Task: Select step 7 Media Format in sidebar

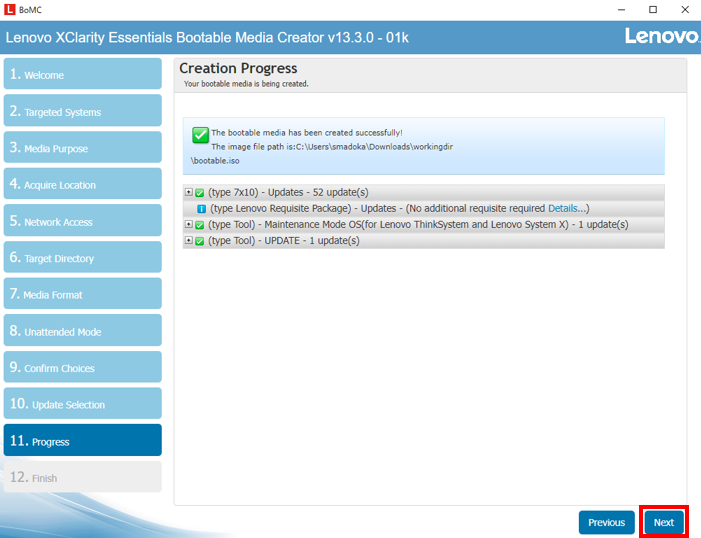Action: tap(82, 295)
